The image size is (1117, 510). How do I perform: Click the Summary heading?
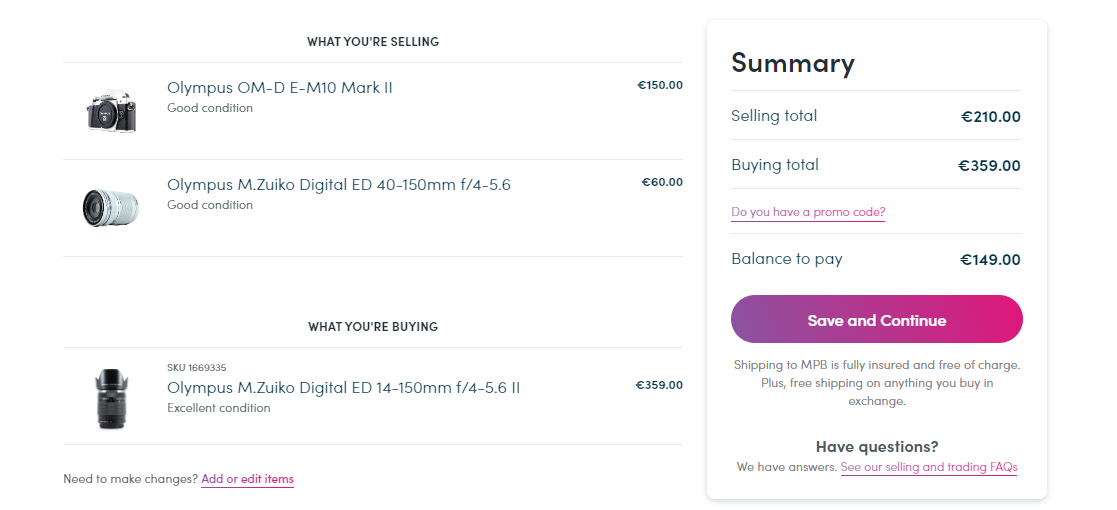coord(793,63)
